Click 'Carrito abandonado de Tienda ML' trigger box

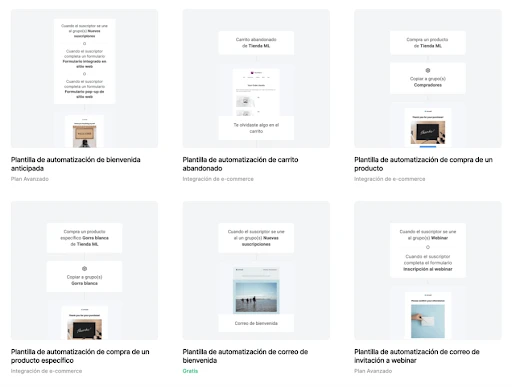tap(256, 43)
